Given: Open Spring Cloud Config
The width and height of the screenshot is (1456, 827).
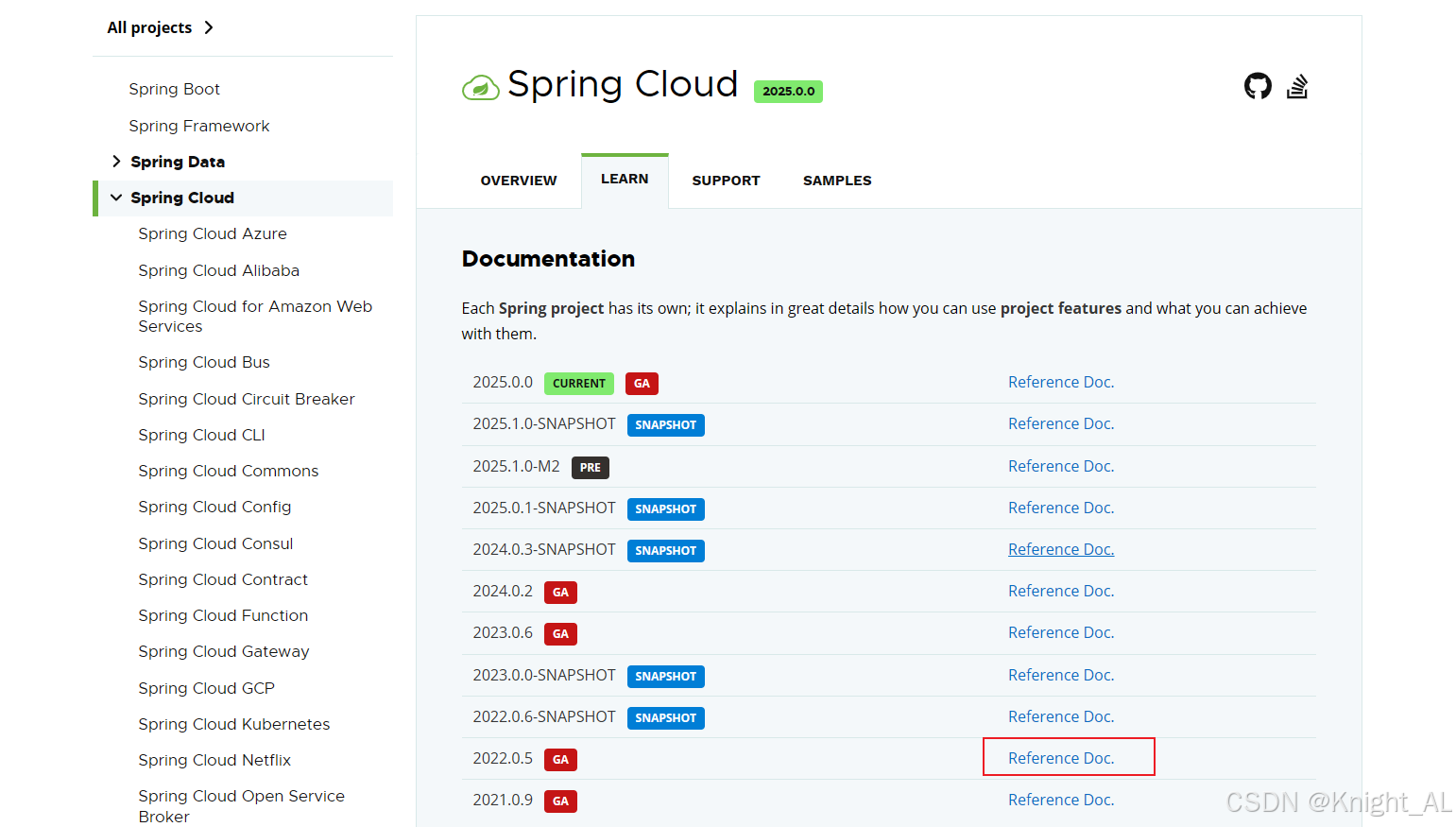Looking at the screenshot, I should pyautogui.click(x=214, y=507).
